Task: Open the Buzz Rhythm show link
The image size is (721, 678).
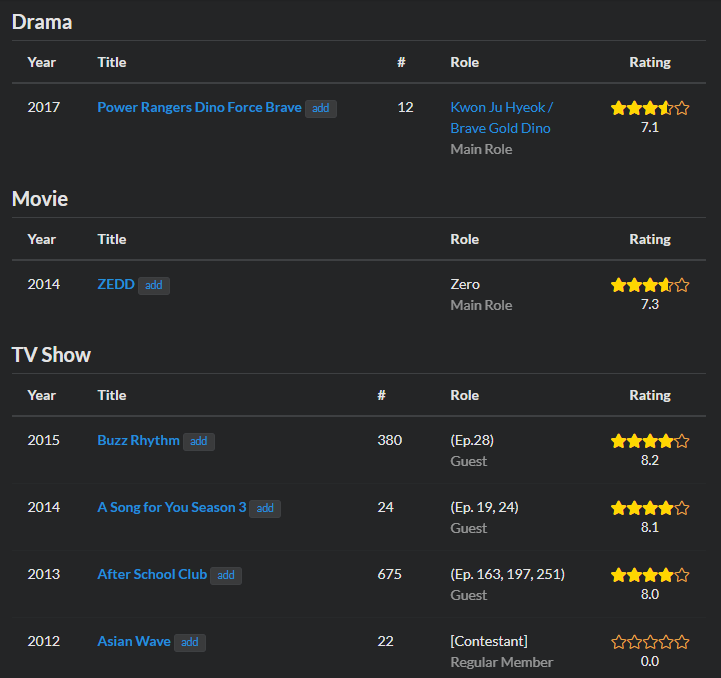Action: [x=138, y=440]
